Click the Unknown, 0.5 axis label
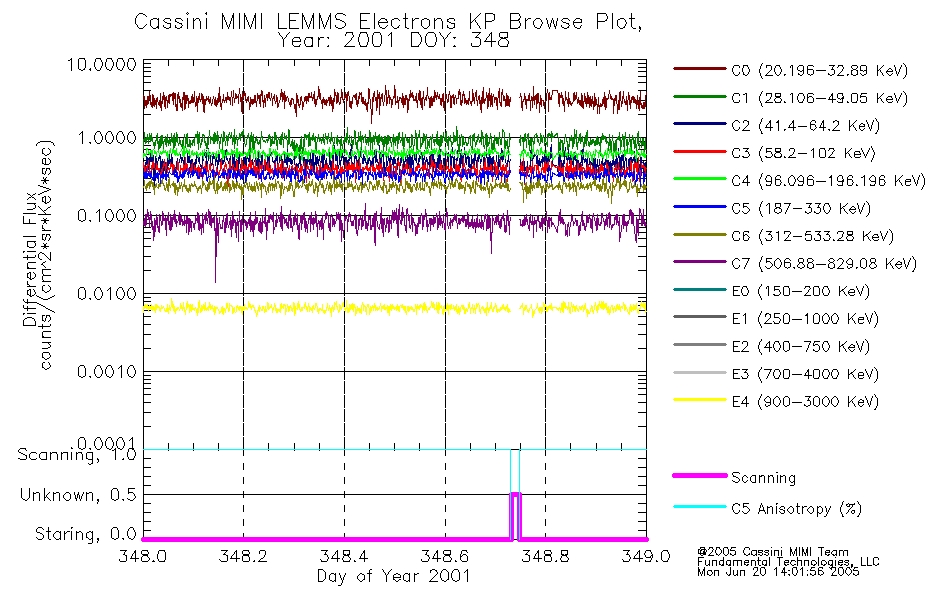Viewport: 950px width, 600px height. pyautogui.click(x=78, y=495)
